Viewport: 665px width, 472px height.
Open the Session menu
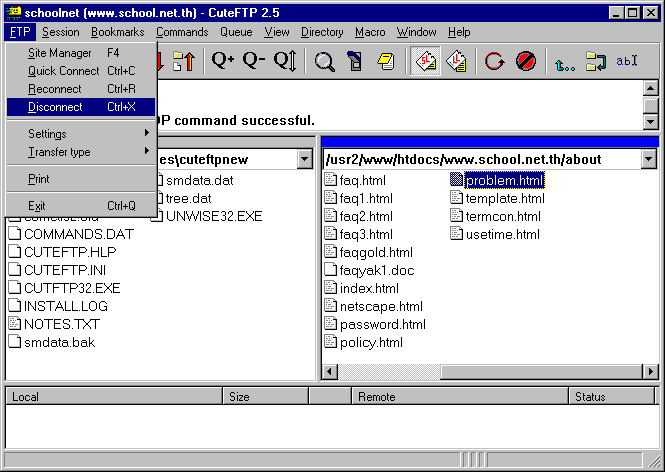(61, 32)
